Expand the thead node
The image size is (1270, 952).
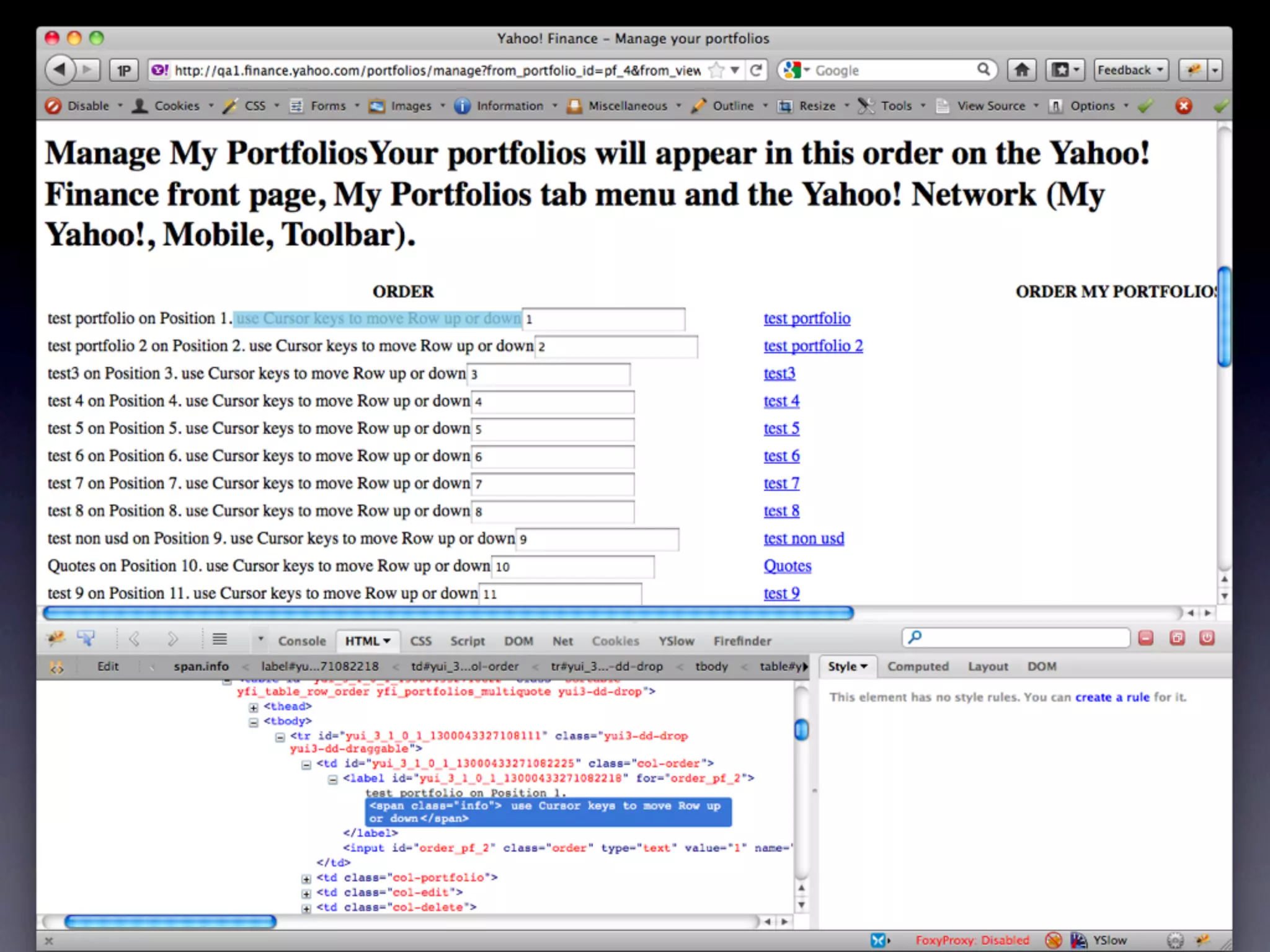pos(254,707)
